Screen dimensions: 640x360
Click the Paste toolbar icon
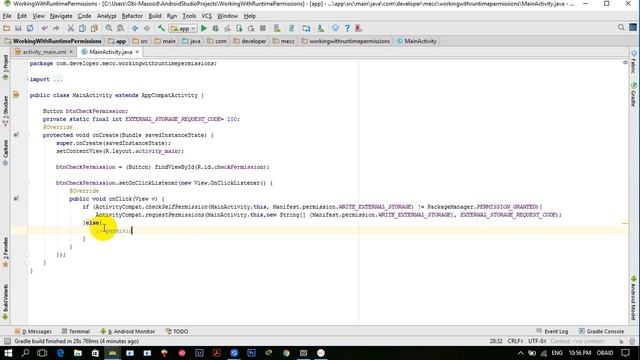(x=94, y=28)
